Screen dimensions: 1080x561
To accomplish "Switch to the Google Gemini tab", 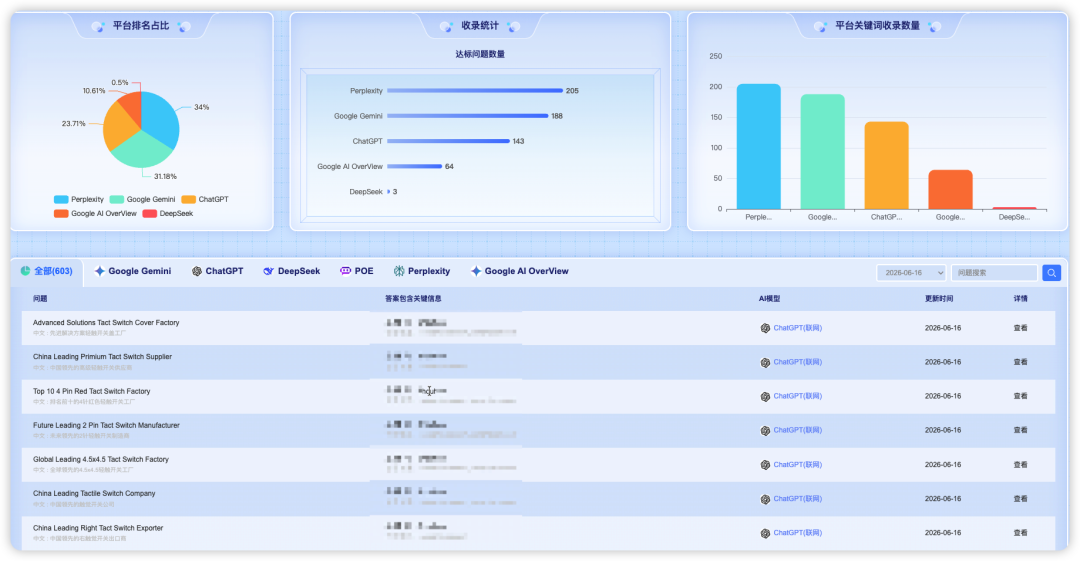I will click(133, 272).
